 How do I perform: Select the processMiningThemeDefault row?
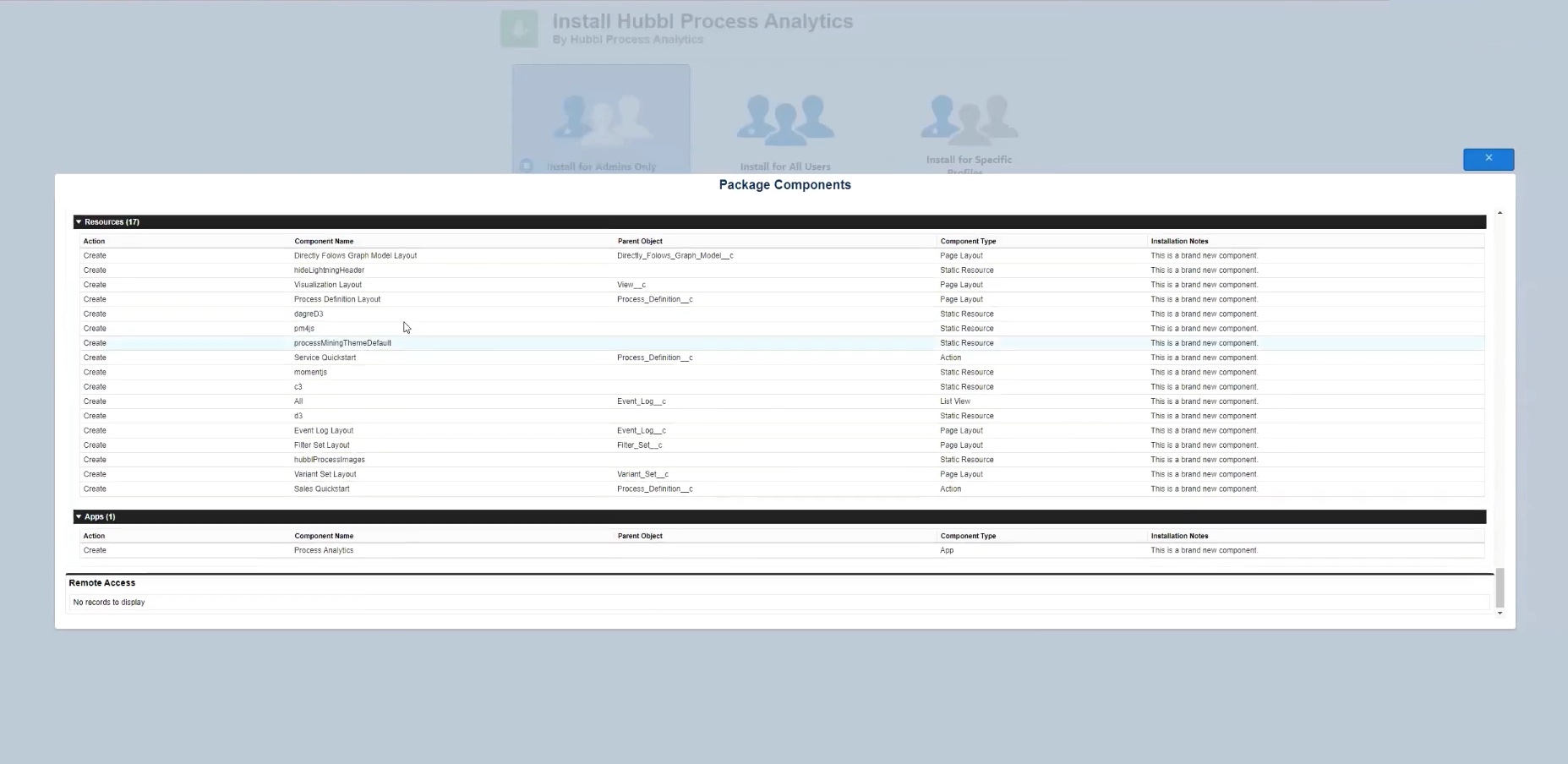pyautogui.click(x=782, y=343)
